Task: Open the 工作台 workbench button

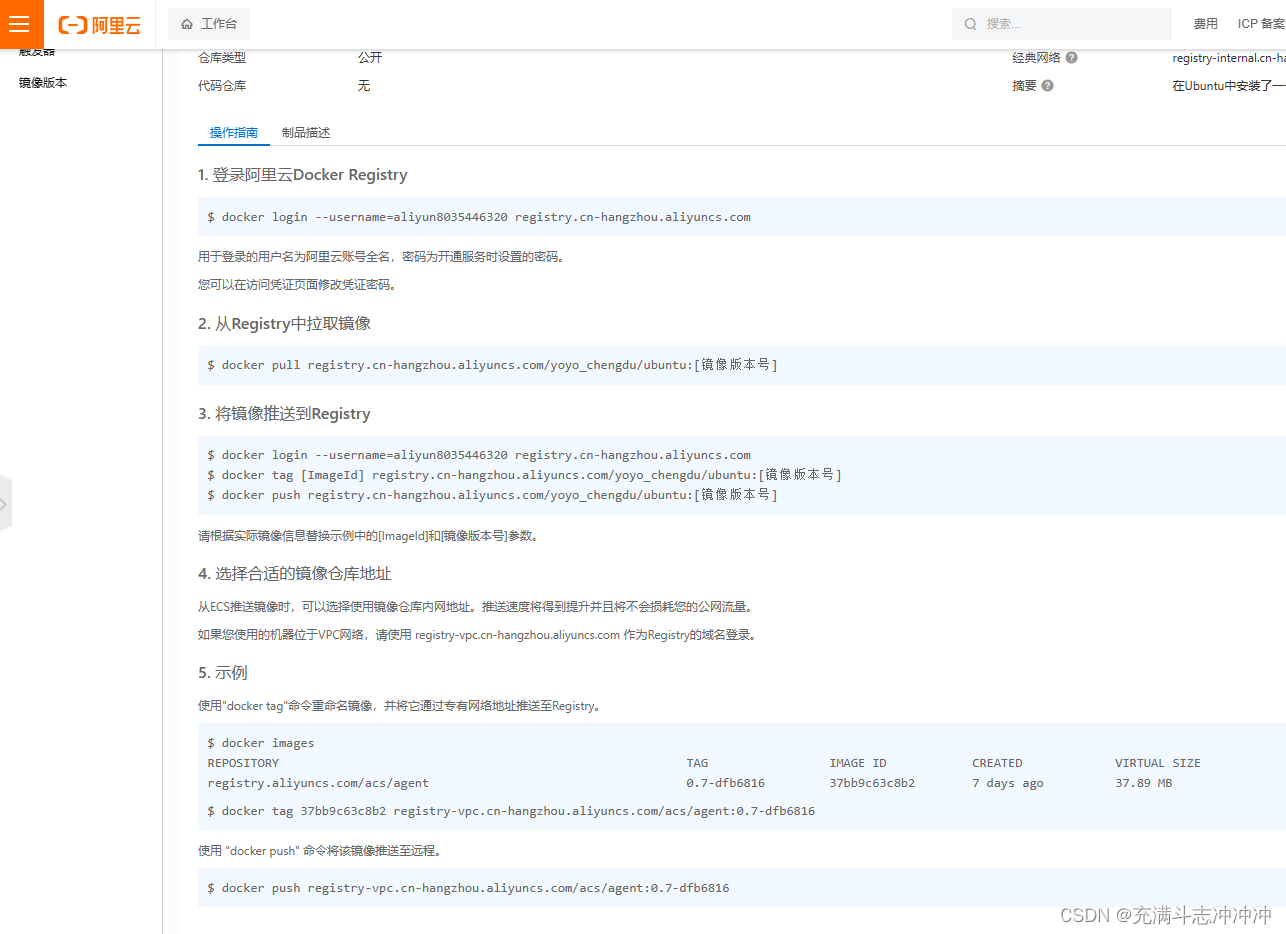Action: pyautogui.click(x=209, y=24)
